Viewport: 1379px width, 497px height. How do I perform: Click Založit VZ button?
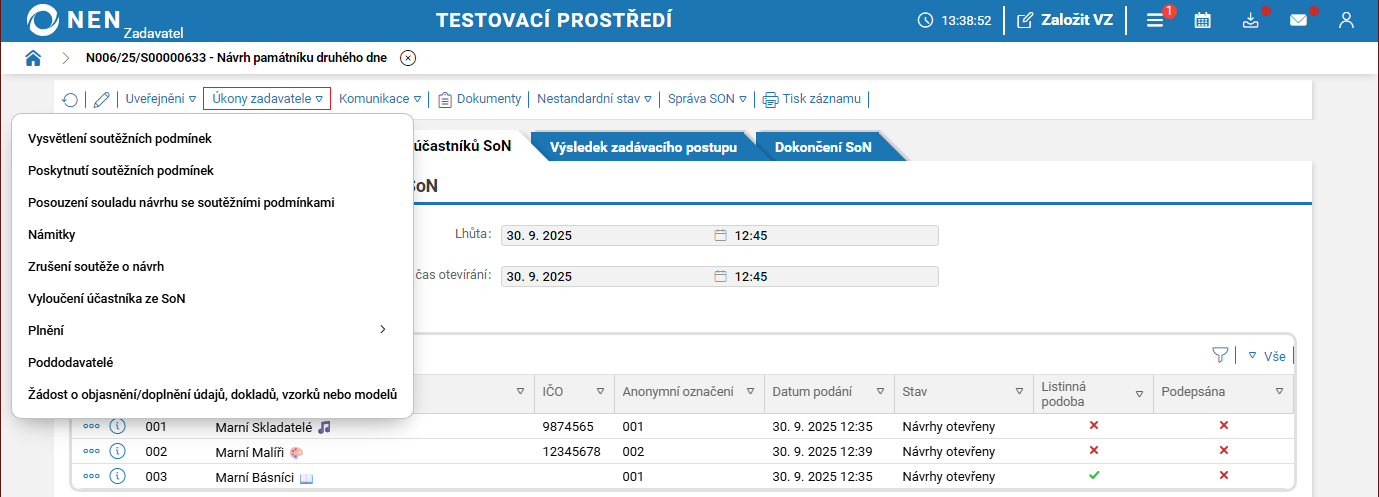(1065, 20)
